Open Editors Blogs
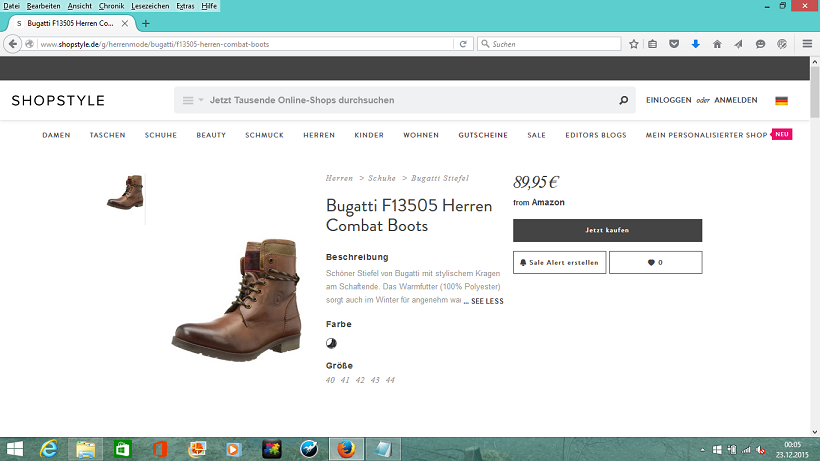 coord(596,135)
